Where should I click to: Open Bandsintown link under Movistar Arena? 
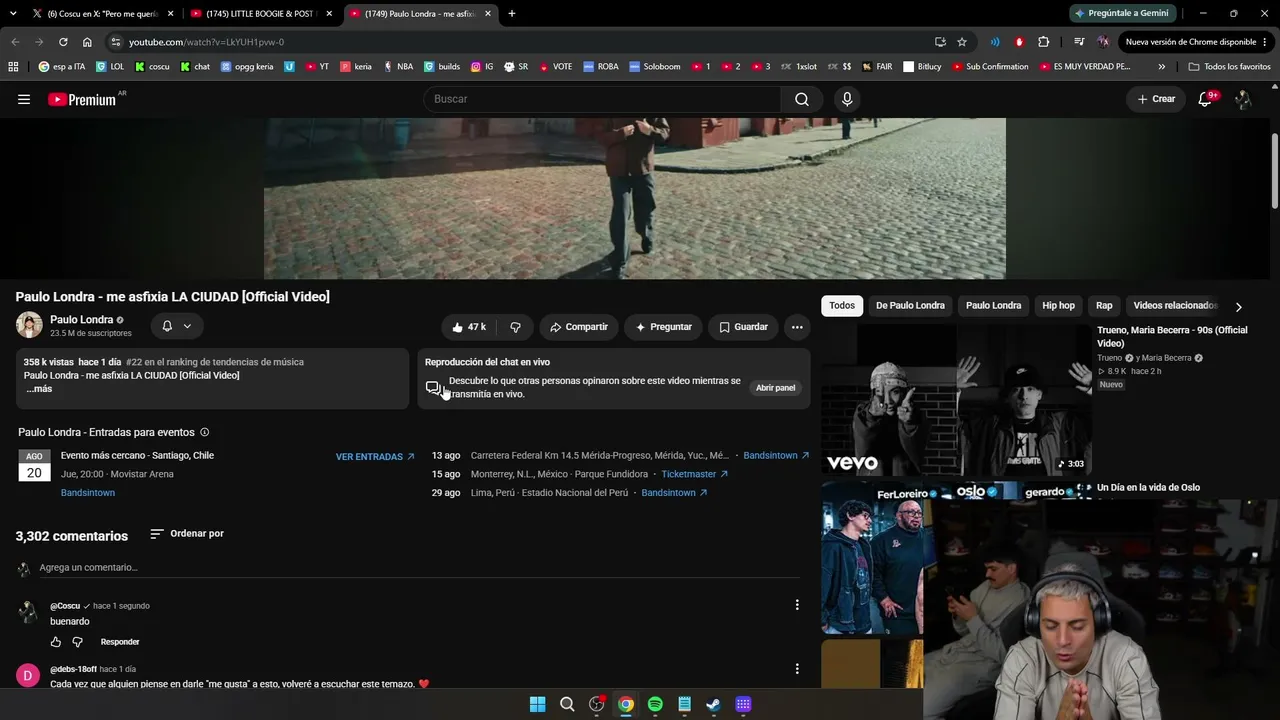coord(88,493)
